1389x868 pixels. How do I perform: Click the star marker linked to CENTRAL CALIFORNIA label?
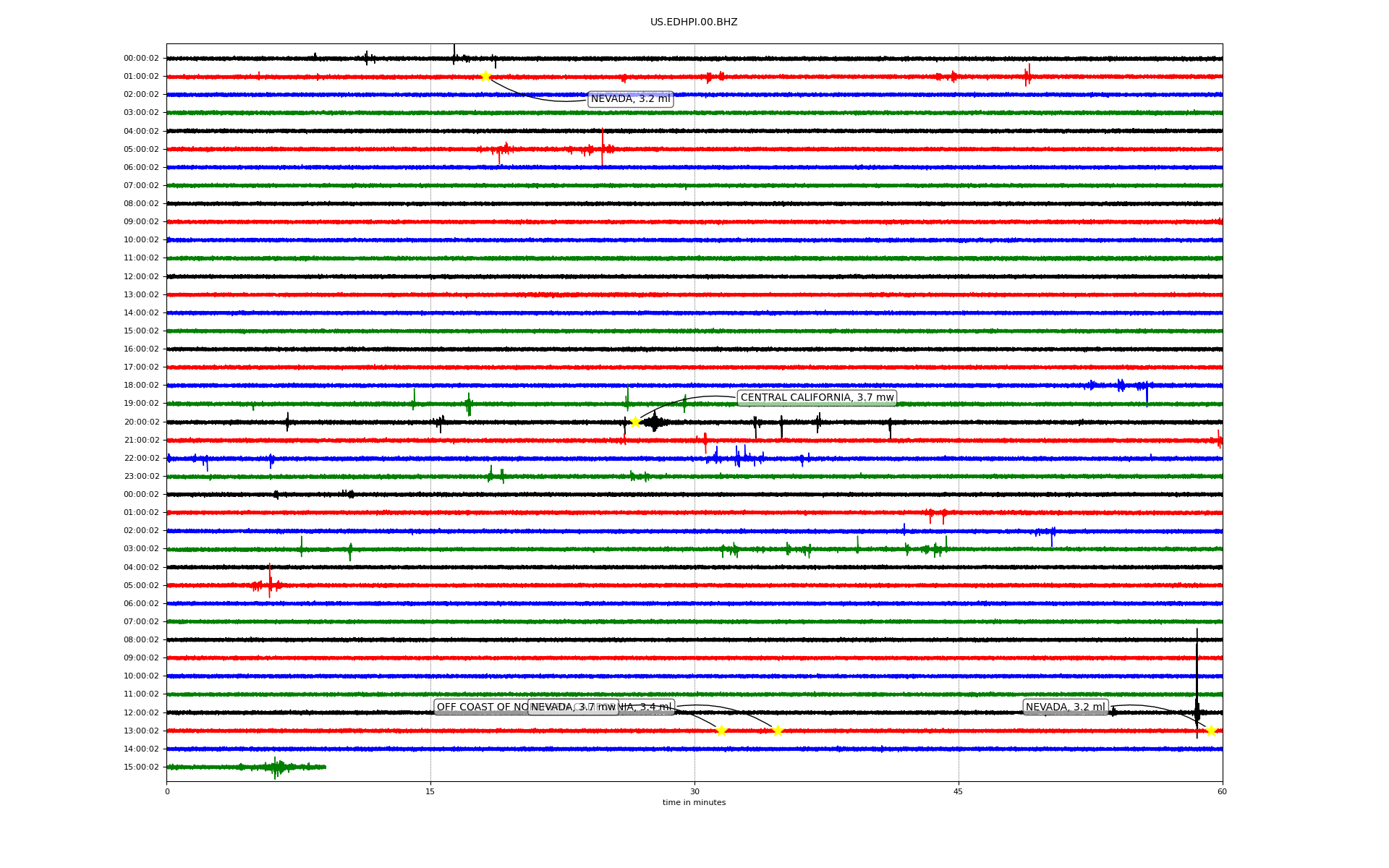click(635, 422)
